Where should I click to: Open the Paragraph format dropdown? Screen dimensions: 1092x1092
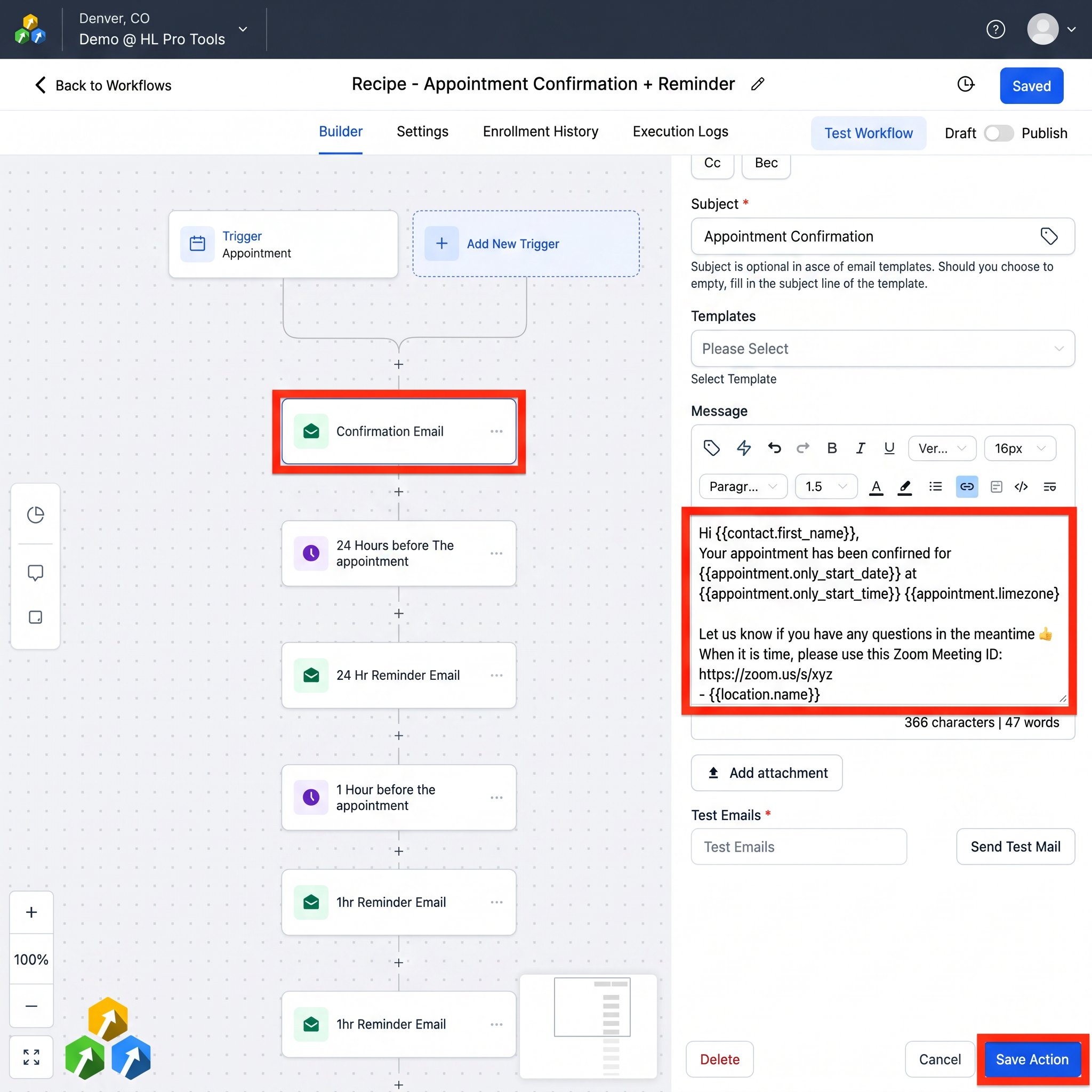[x=743, y=487]
